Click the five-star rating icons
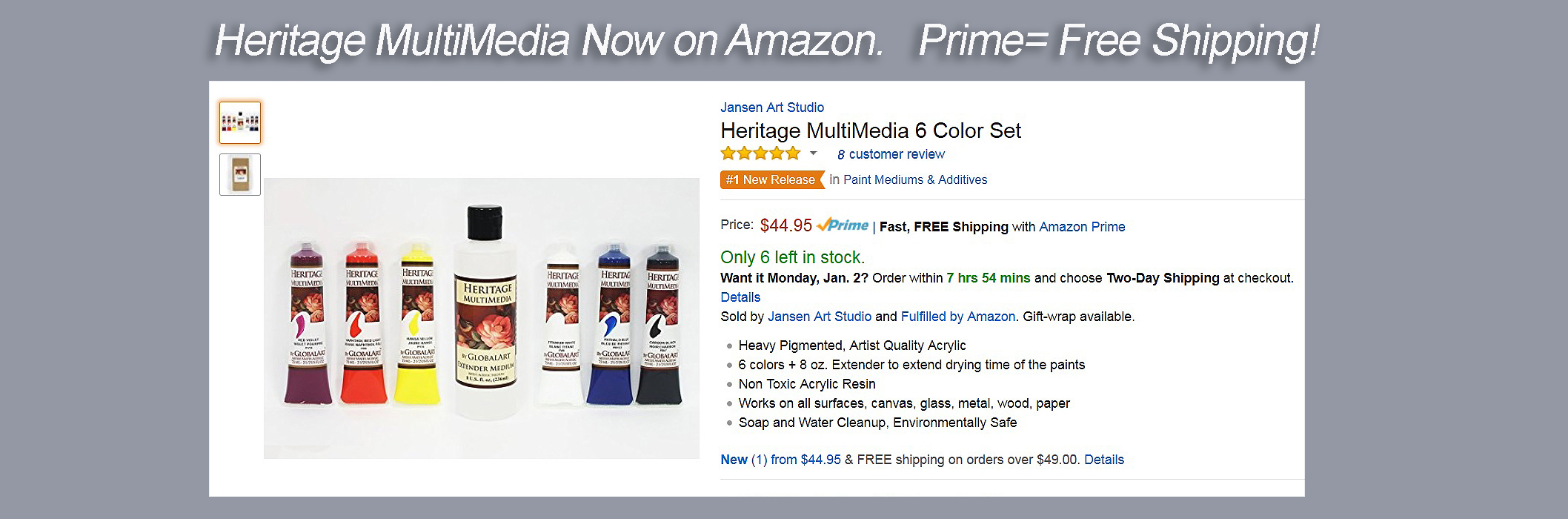The image size is (1568, 519). pos(760,153)
